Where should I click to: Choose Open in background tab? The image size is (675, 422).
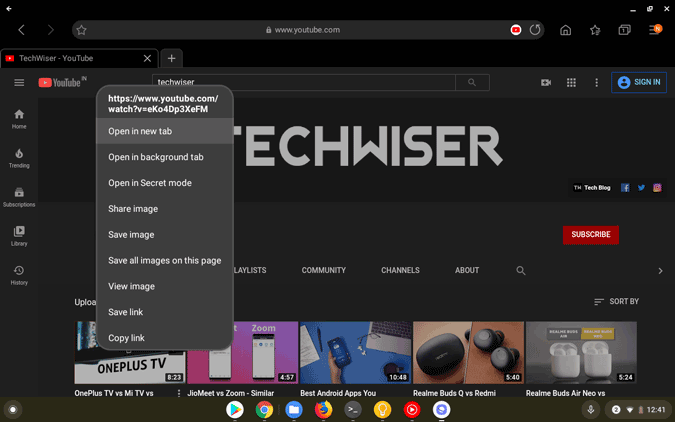coord(165,157)
